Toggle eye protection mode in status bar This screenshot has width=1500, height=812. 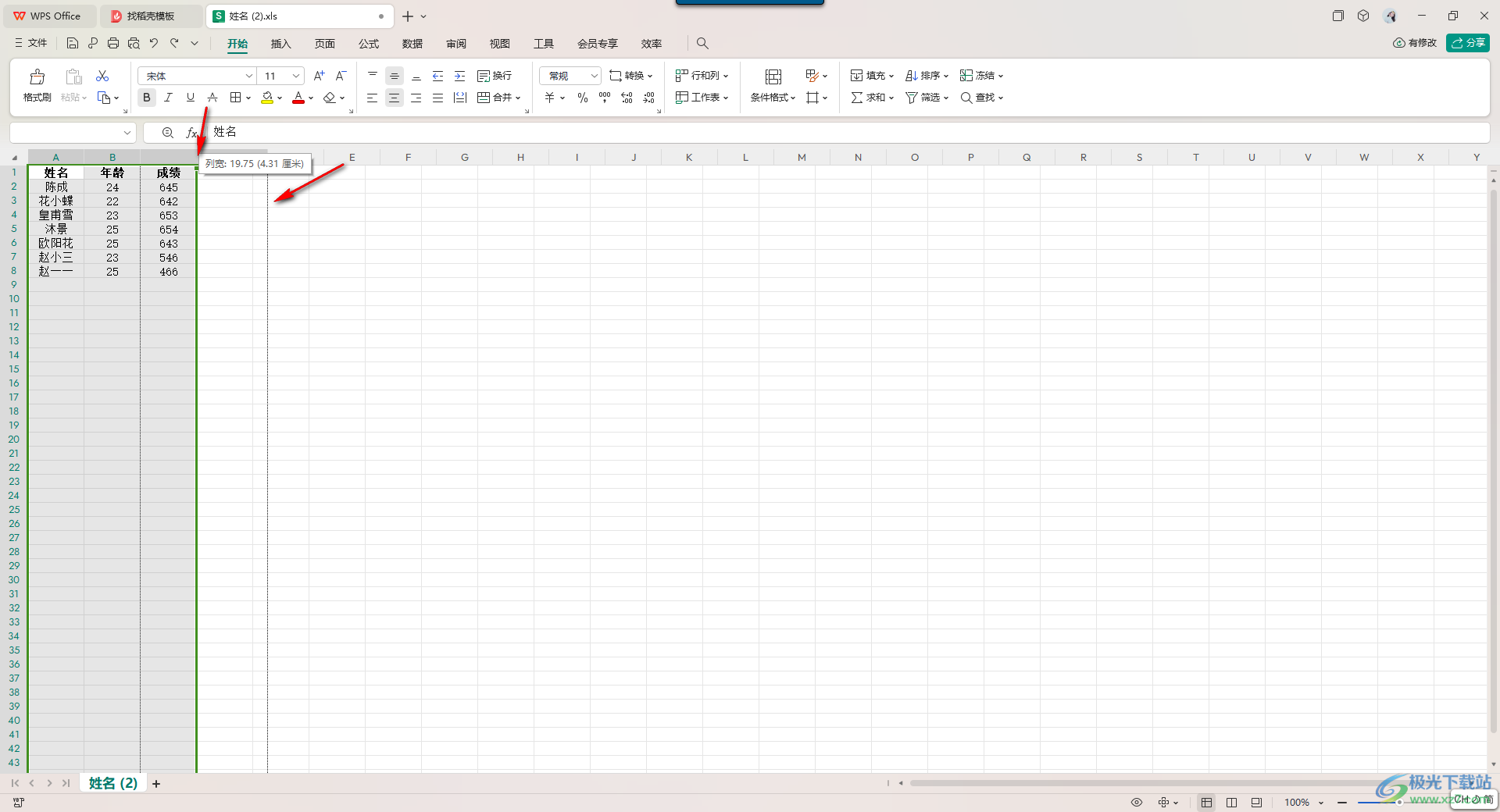pyautogui.click(x=1137, y=802)
